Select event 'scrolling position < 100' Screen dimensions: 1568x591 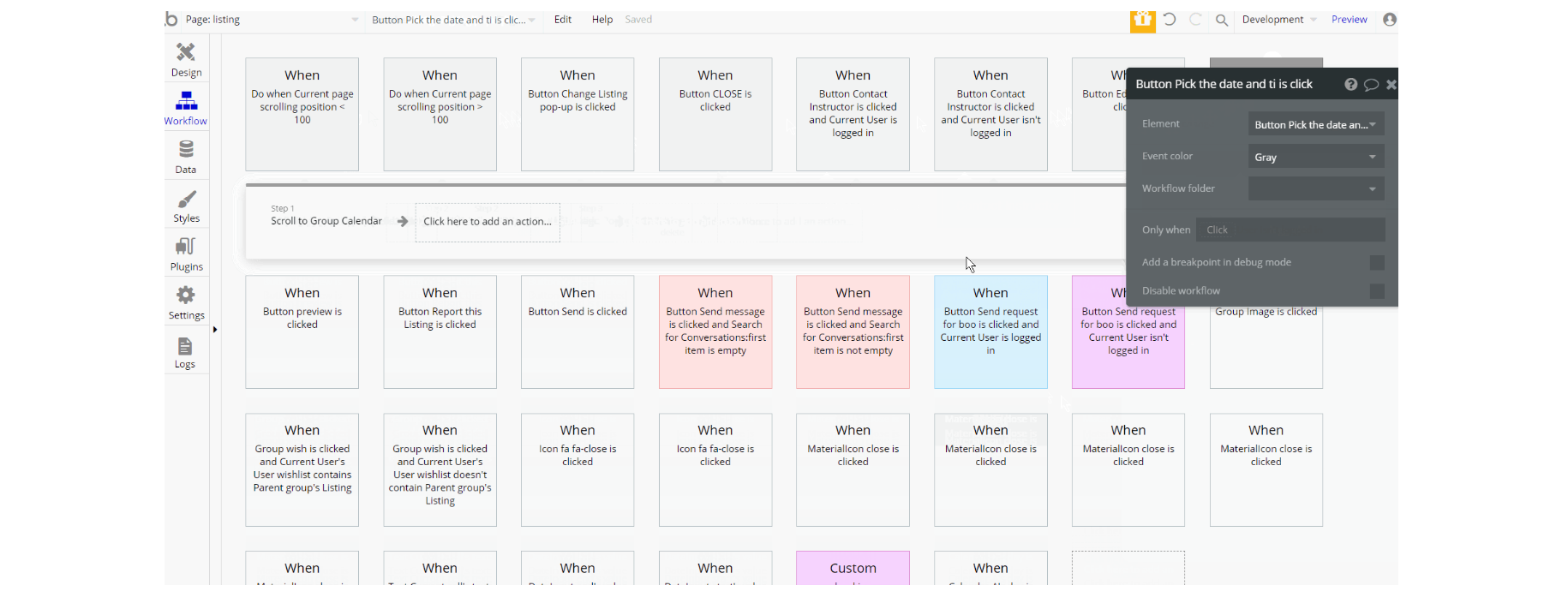point(302,114)
